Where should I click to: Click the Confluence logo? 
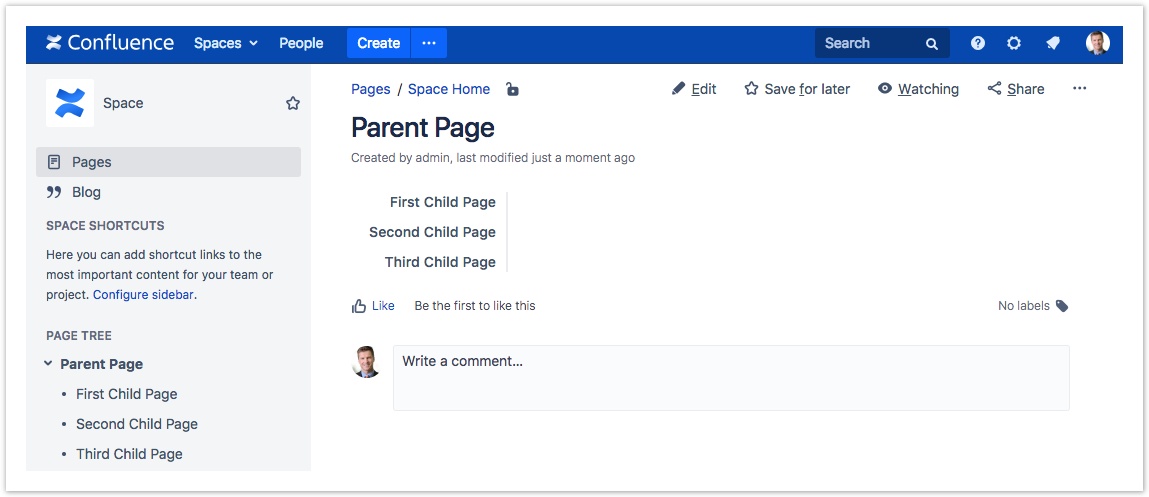tap(110, 43)
